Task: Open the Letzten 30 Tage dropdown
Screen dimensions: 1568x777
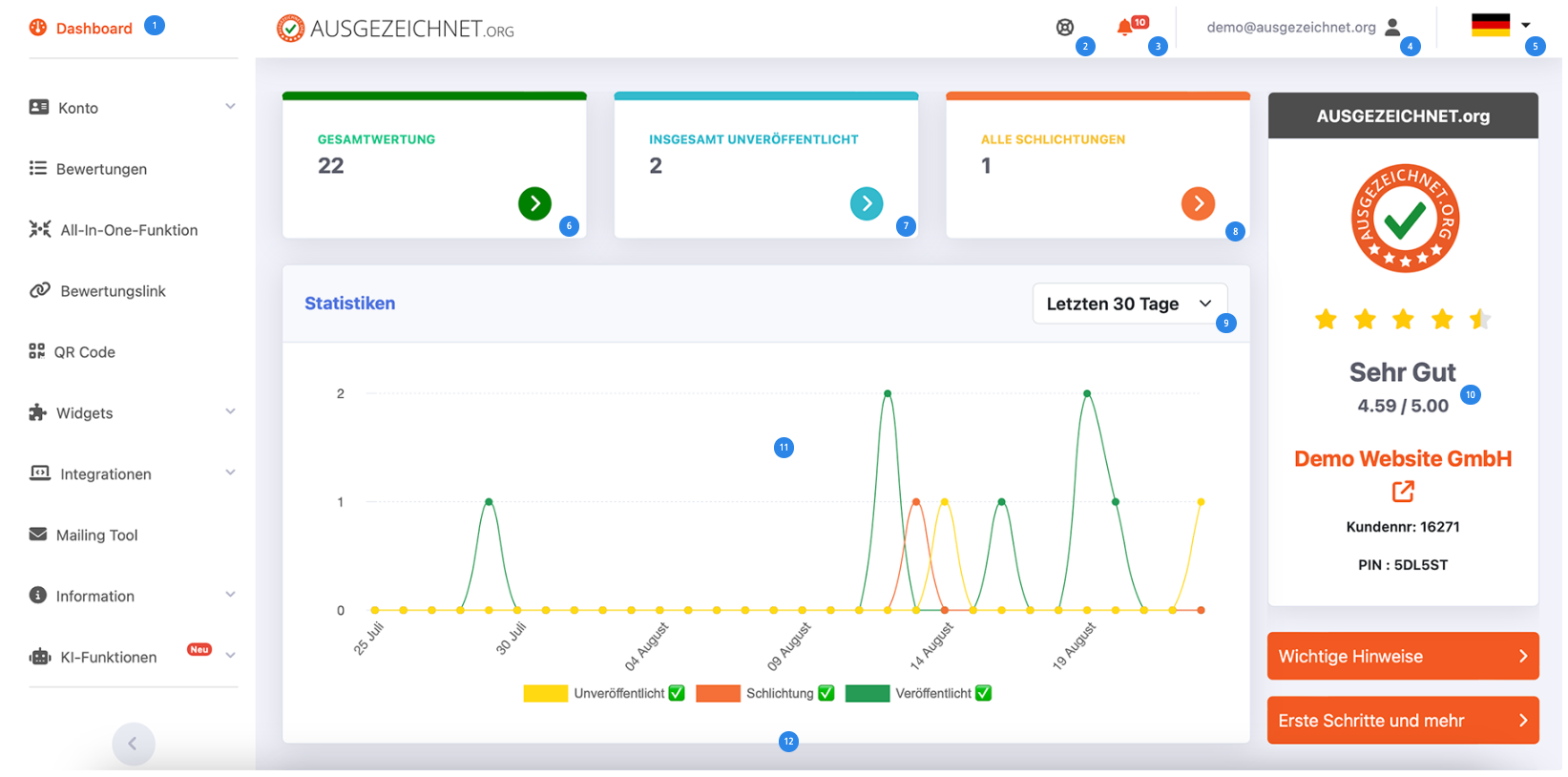Action: pos(1130,304)
